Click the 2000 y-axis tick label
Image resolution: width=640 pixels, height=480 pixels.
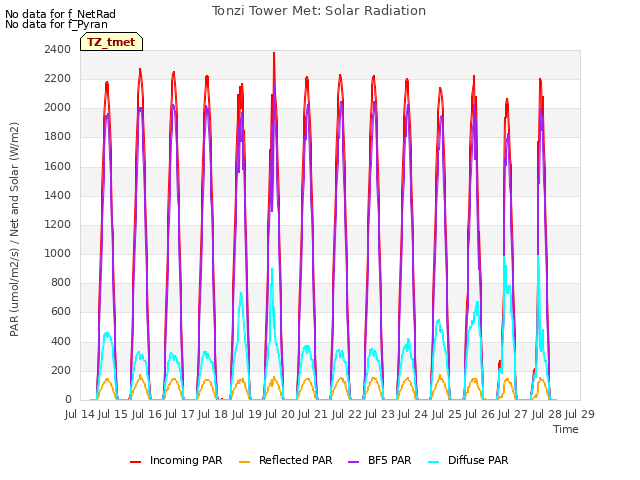pyautogui.click(x=58, y=108)
